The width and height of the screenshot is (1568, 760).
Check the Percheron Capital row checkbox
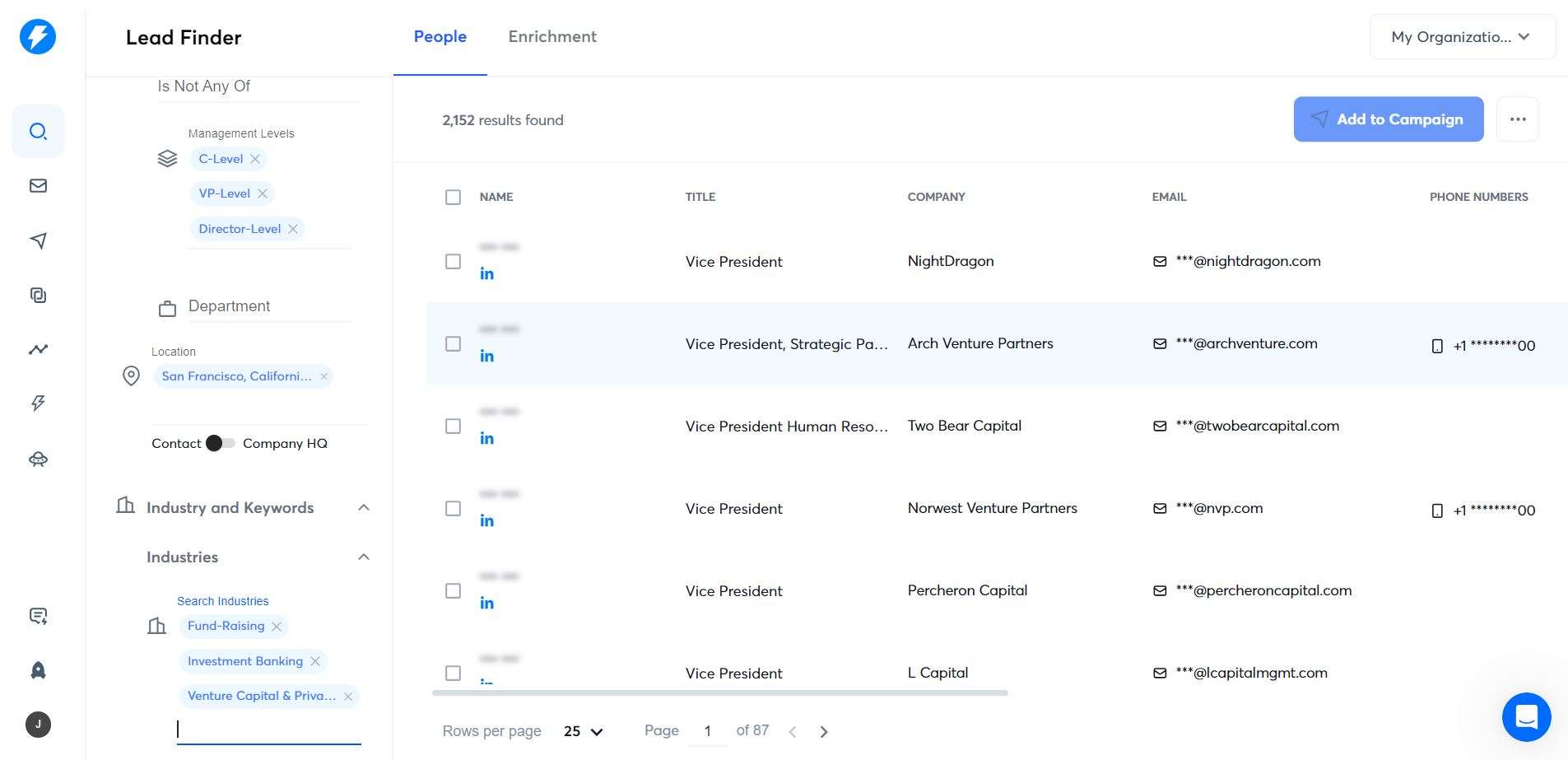(x=453, y=590)
